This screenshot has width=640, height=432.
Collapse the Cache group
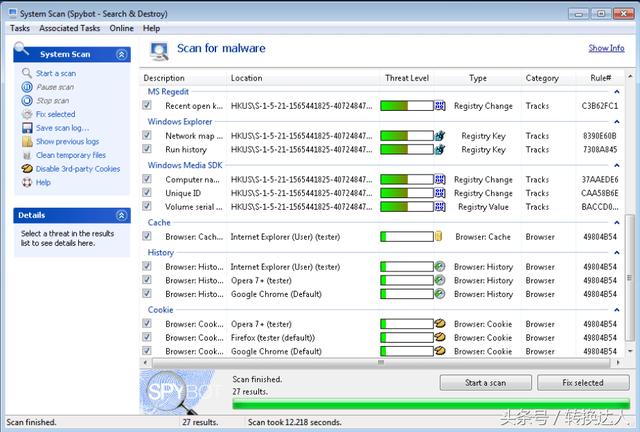pos(617,223)
